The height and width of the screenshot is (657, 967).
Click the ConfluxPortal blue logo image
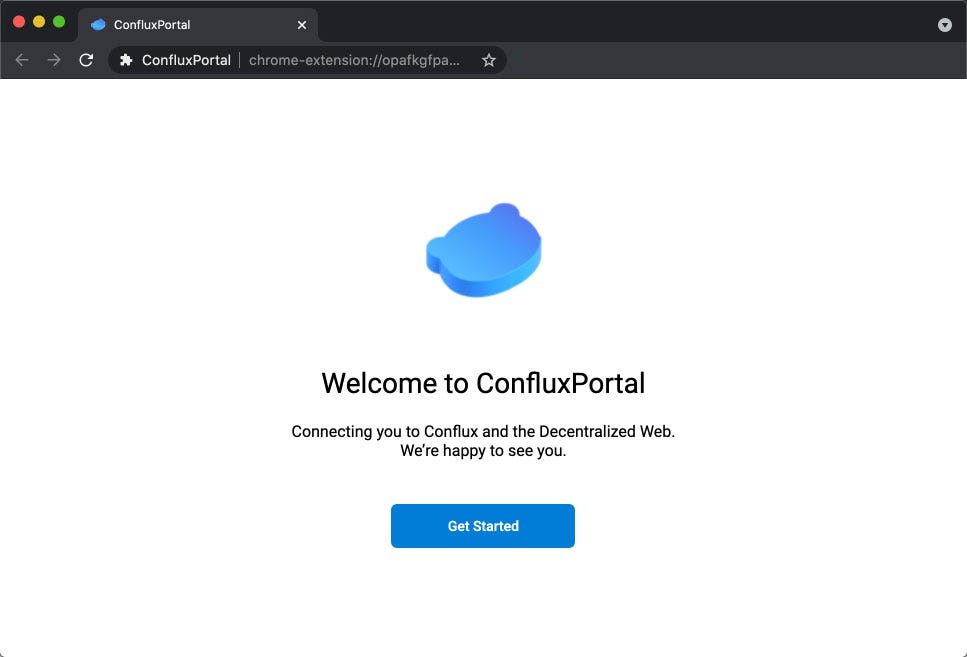[484, 250]
